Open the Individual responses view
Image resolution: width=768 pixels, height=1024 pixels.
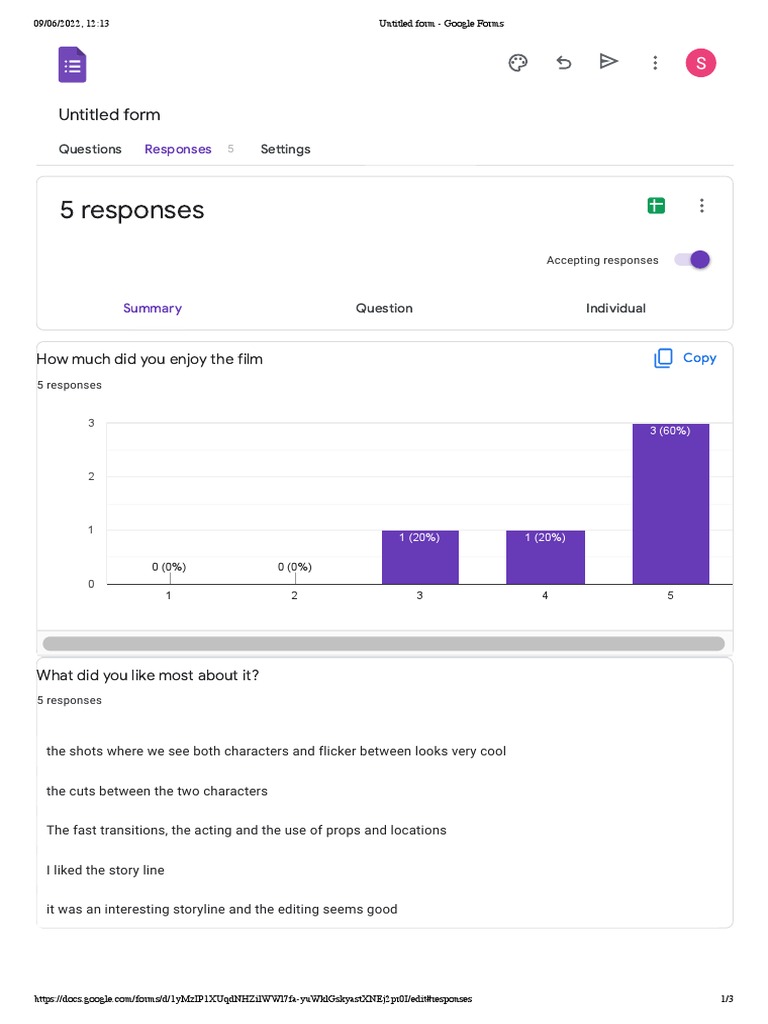tap(616, 308)
